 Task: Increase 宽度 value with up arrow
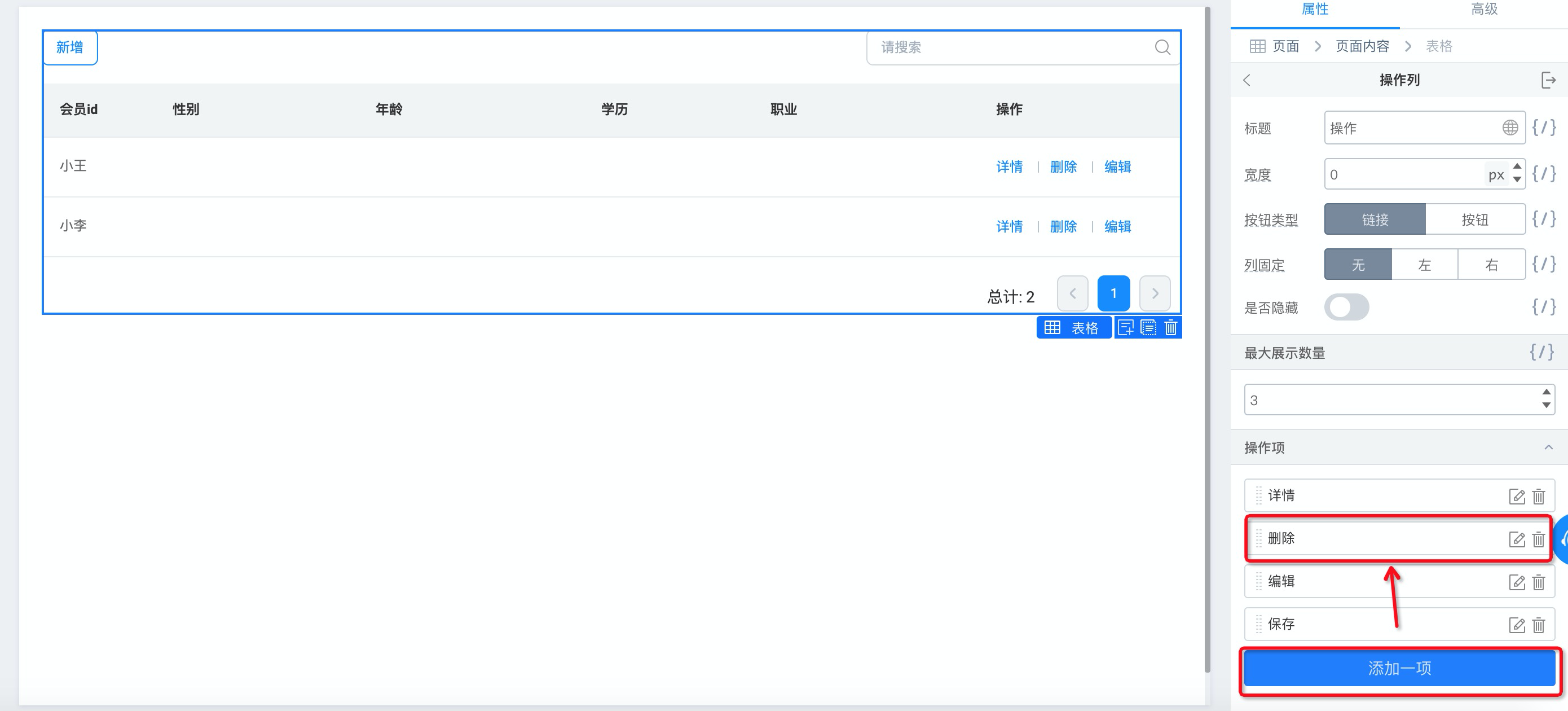click(x=1517, y=167)
